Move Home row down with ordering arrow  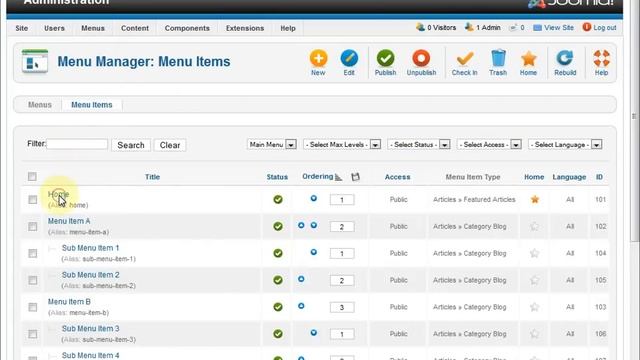click(313, 198)
